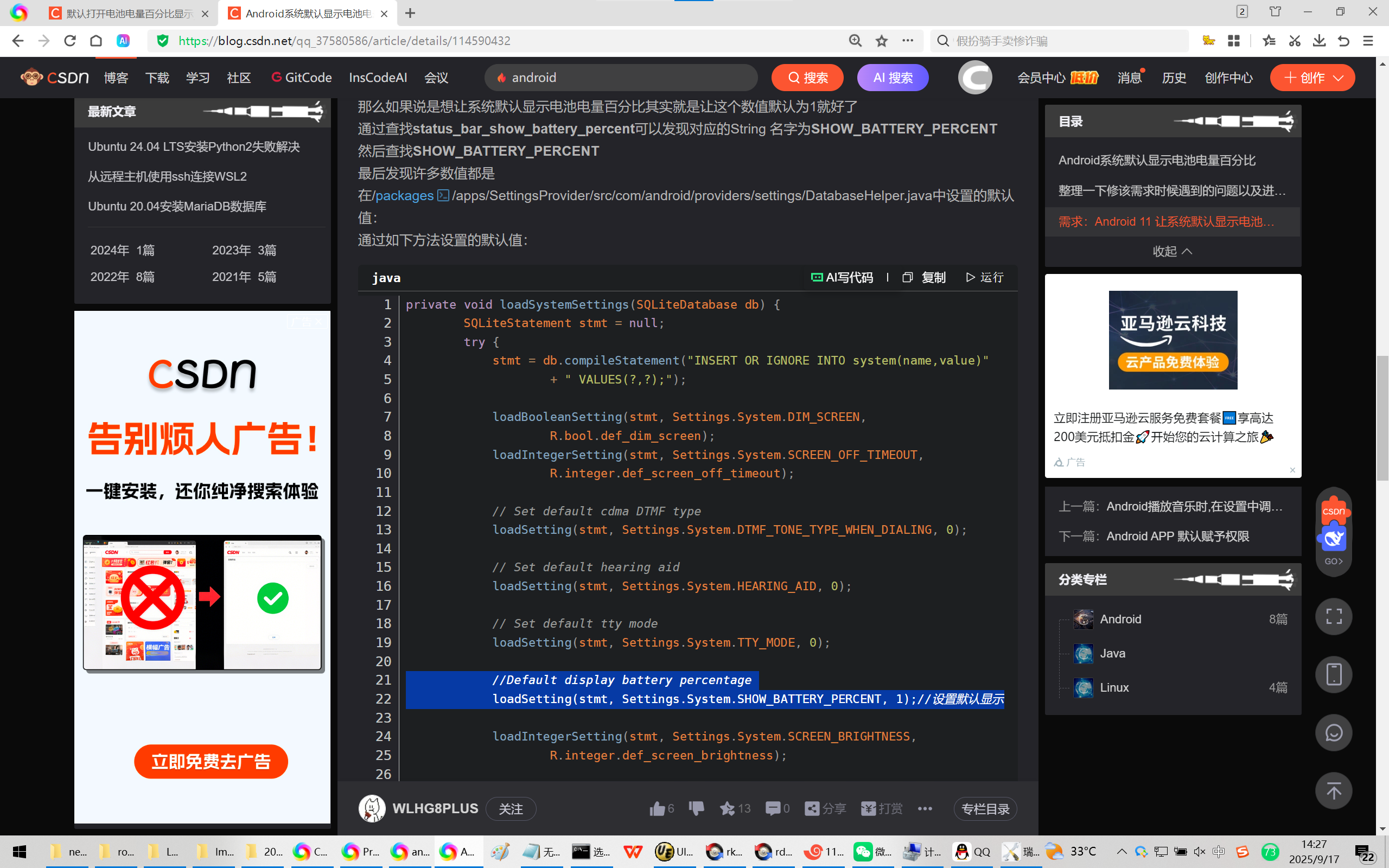Jump back to top of page
The image size is (1389, 868).
click(x=1333, y=791)
